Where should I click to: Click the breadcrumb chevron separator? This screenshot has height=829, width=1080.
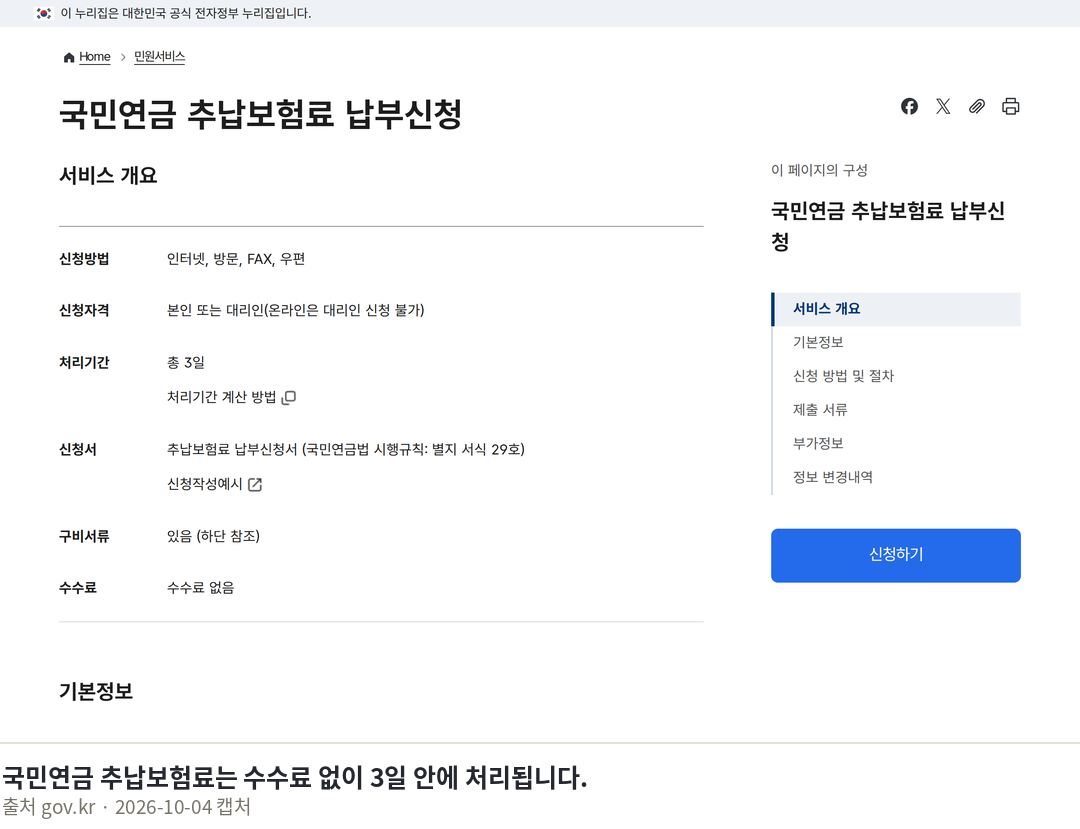123,57
